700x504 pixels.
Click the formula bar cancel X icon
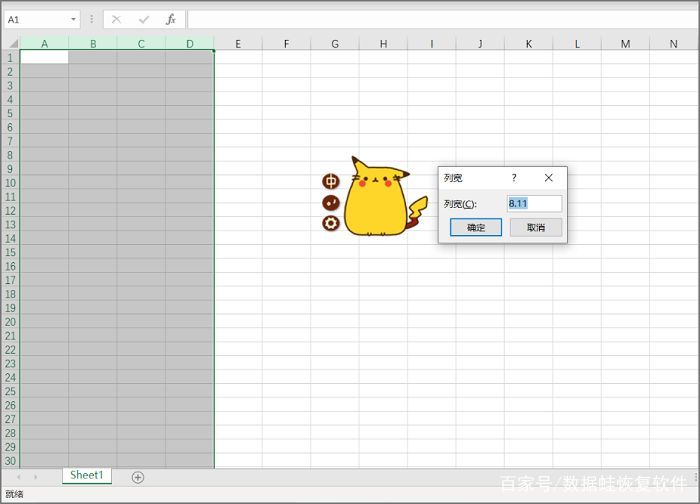117,19
